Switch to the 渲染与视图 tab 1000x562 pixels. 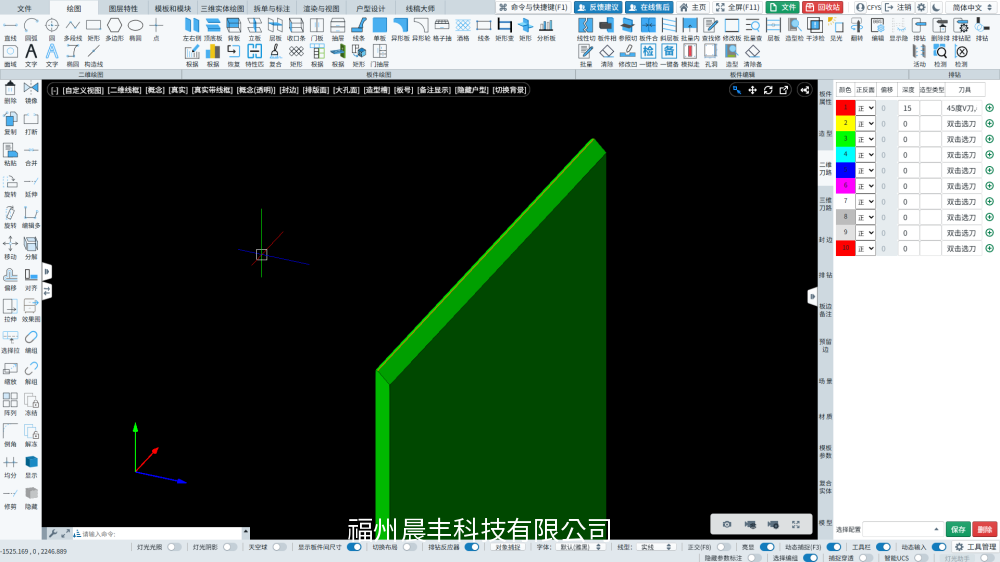click(x=321, y=8)
